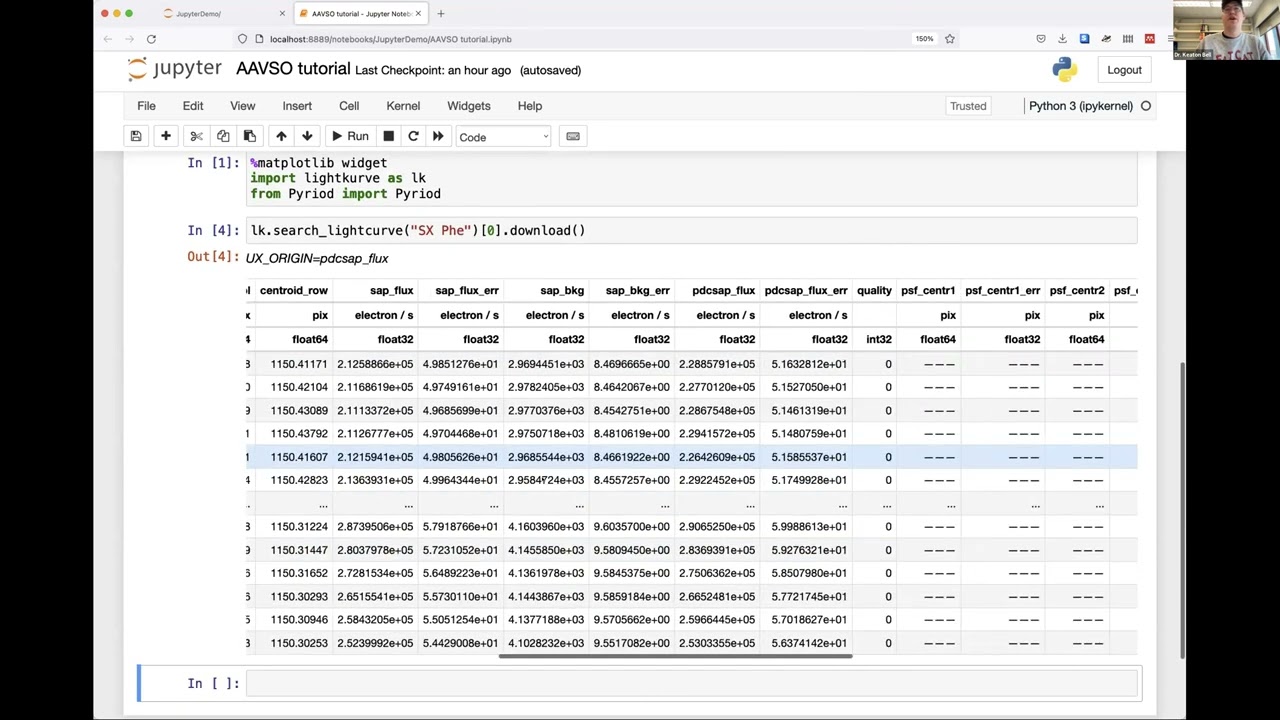Move selected cell down

pyautogui.click(x=307, y=136)
